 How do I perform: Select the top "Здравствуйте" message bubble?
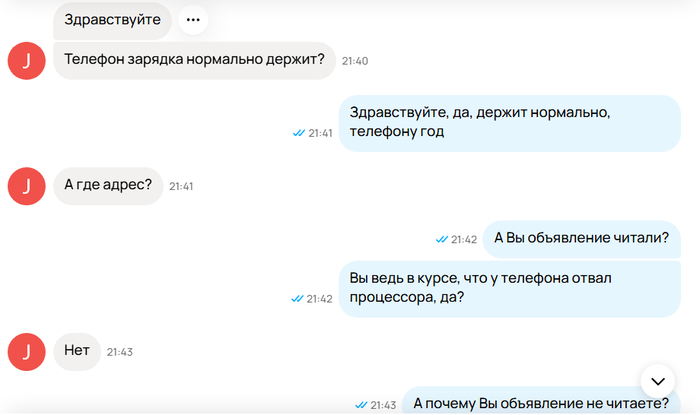pos(112,19)
